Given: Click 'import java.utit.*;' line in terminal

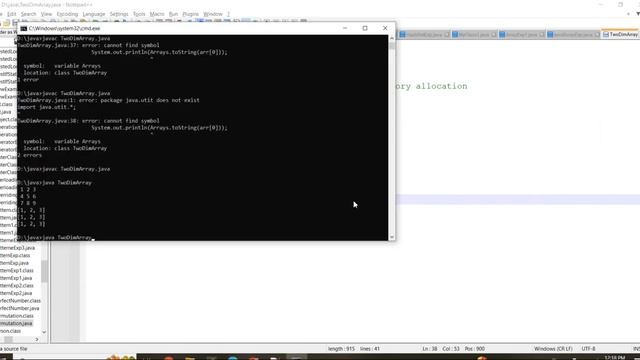Looking at the screenshot, I should [47, 107].
